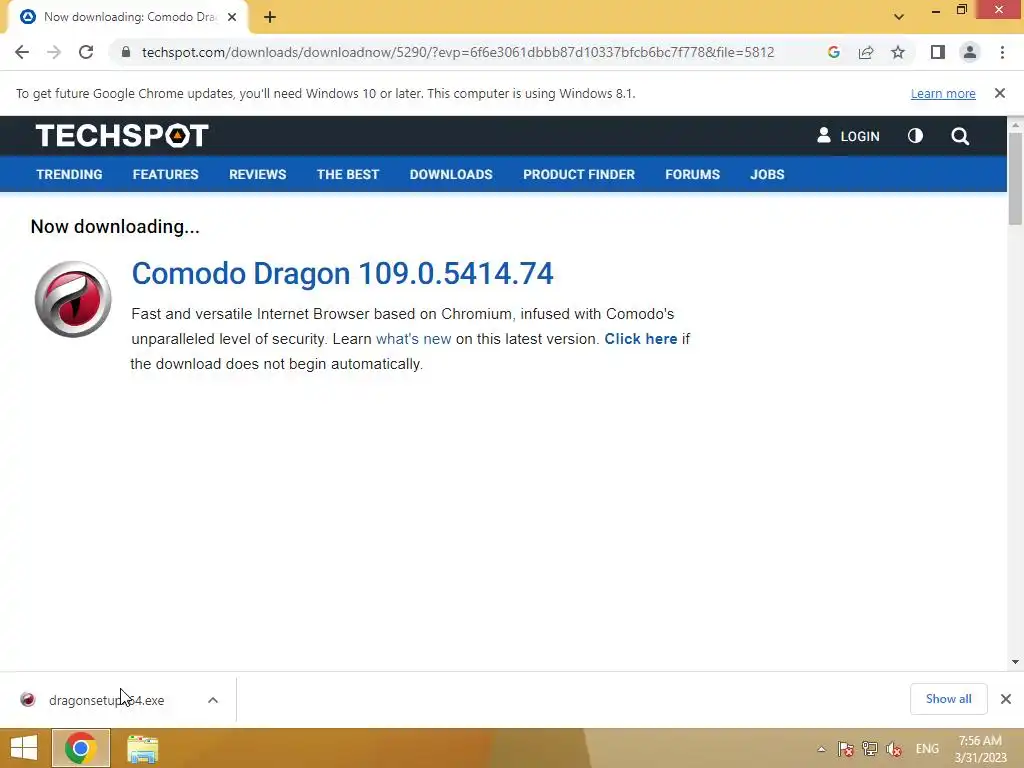Expand the download item options chevron

coord(213,700)
